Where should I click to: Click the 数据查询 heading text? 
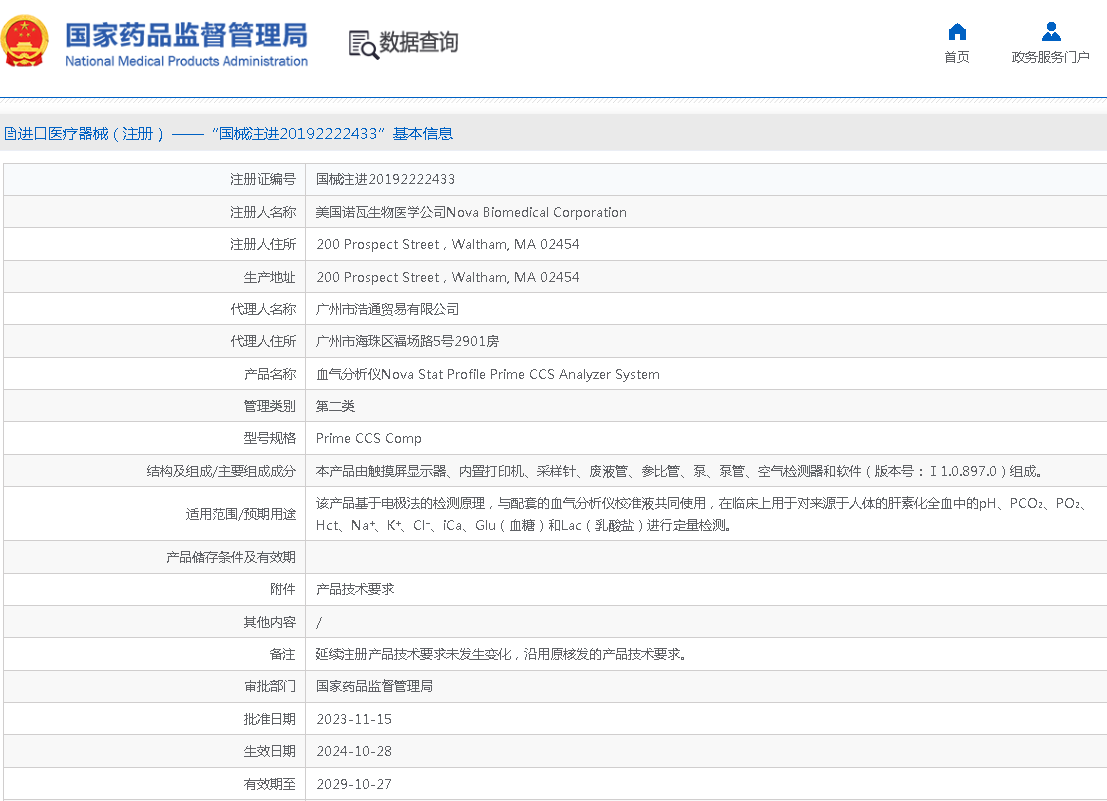(x=418, y=42)
